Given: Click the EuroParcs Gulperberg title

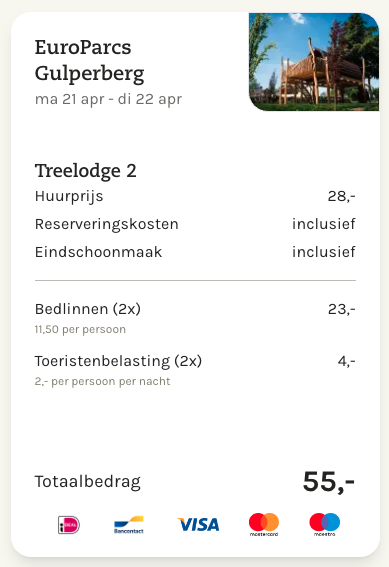Looking at the screenshot, I should pos(89,60).
